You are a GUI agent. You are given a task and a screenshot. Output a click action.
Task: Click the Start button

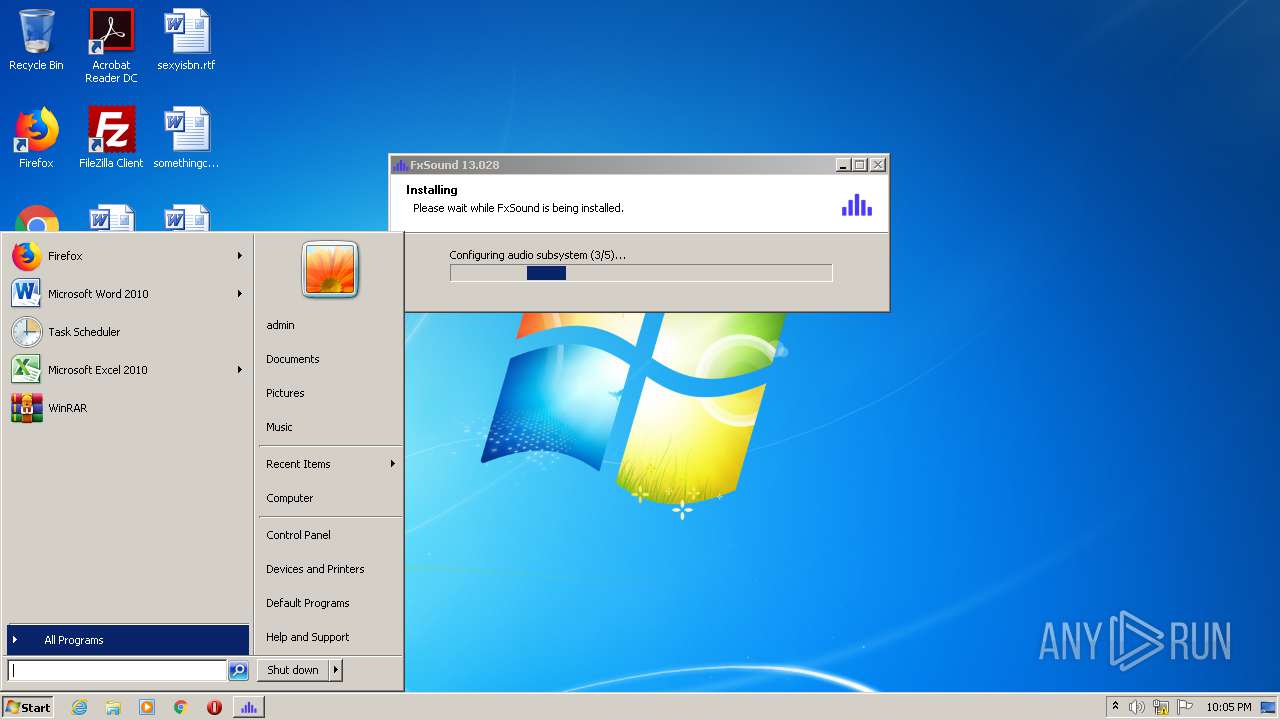pyautogui.click(x=27, y=707)
